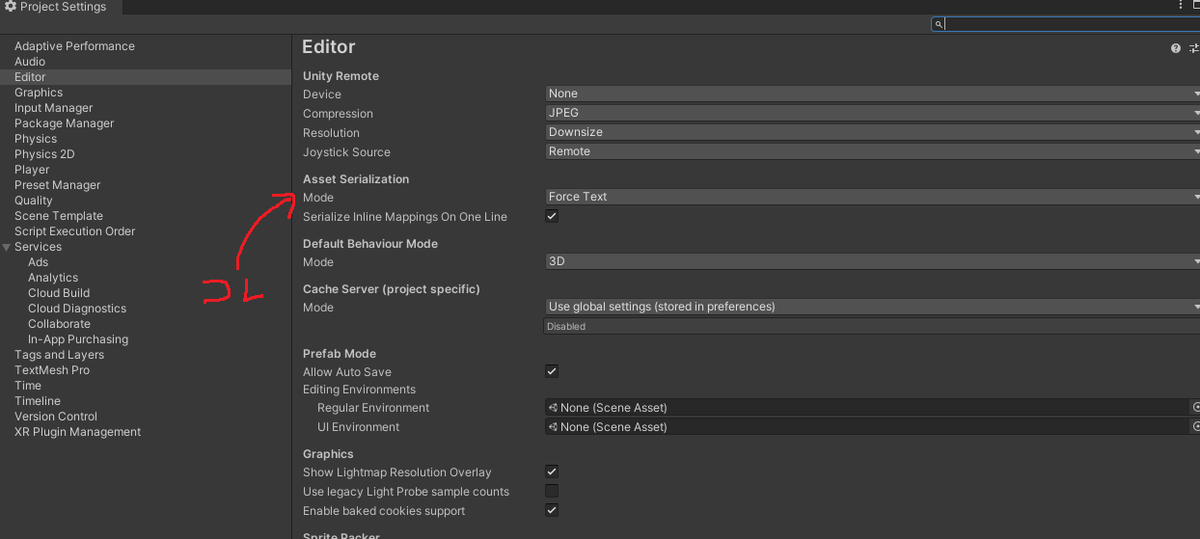
Task: Open Version Control settings
Action: coord(56,416)
